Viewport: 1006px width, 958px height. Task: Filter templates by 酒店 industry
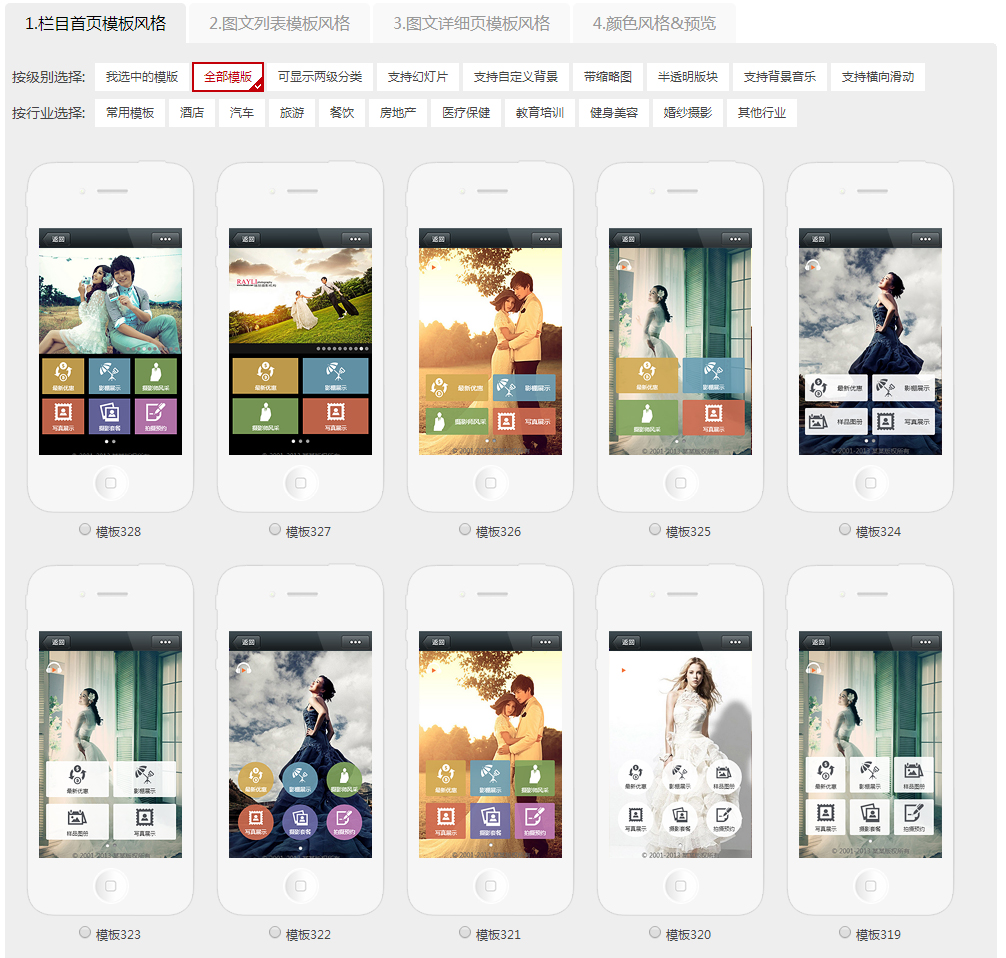(x=192, y=113)
